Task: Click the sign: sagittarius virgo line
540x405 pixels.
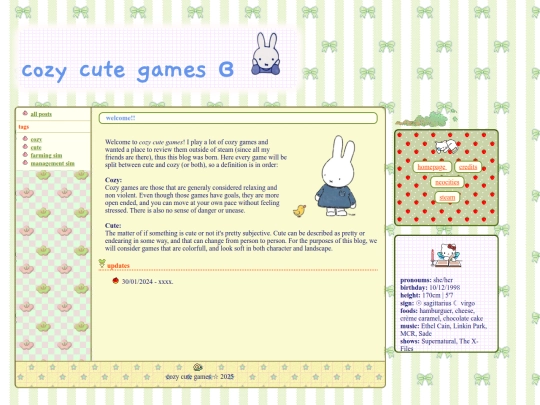Action: click(437, 303)
